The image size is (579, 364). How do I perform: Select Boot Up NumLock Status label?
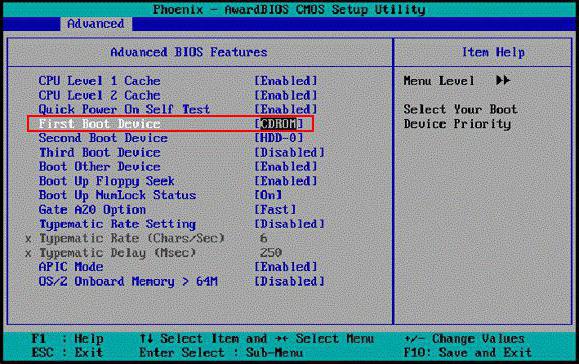(117, 195)
